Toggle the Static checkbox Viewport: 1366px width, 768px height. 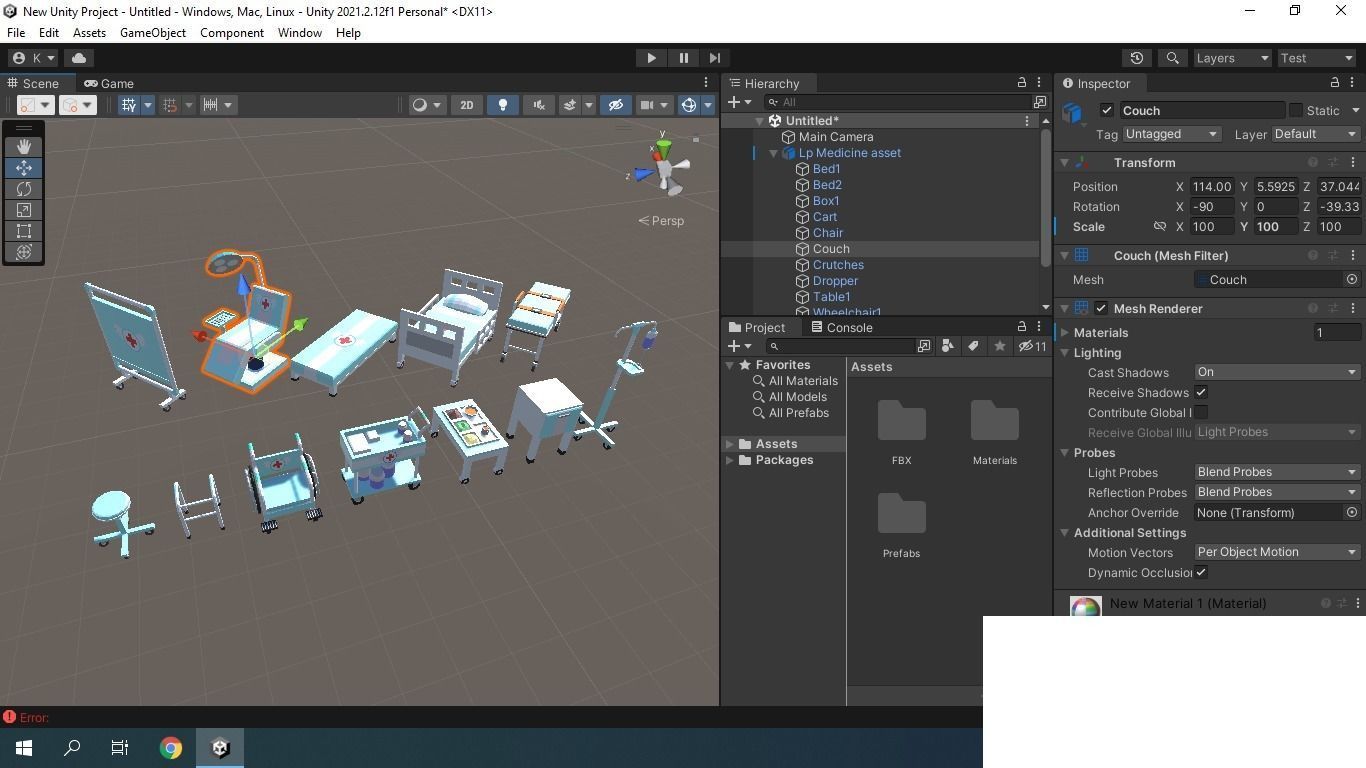pyautogui.click(x=1296, y=111)
